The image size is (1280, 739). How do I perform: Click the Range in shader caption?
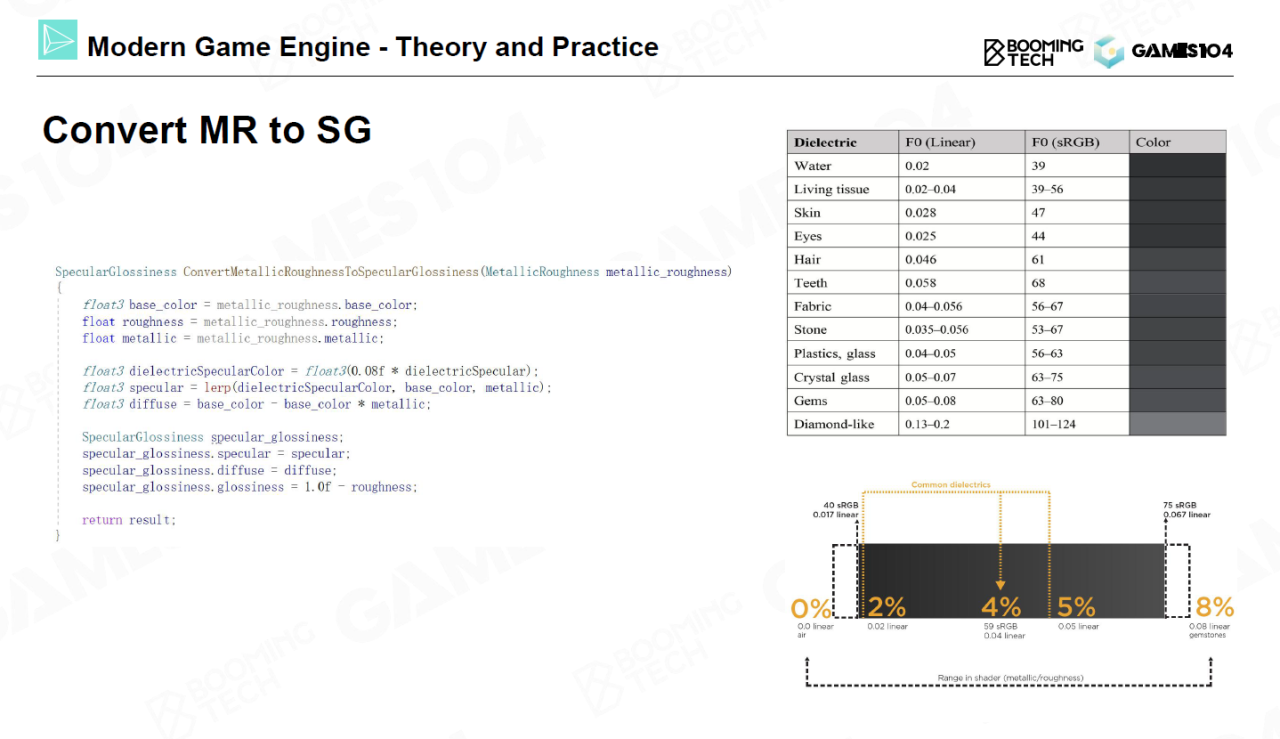[1009, 678]
